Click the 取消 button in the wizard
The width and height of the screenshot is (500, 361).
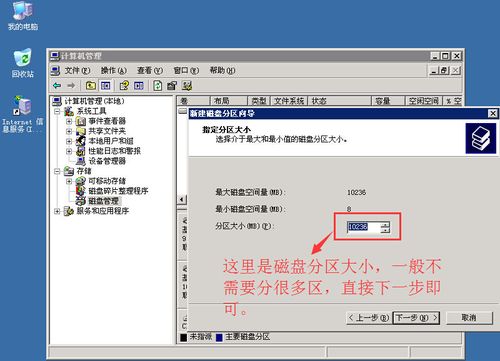click(x=469, y=318)
